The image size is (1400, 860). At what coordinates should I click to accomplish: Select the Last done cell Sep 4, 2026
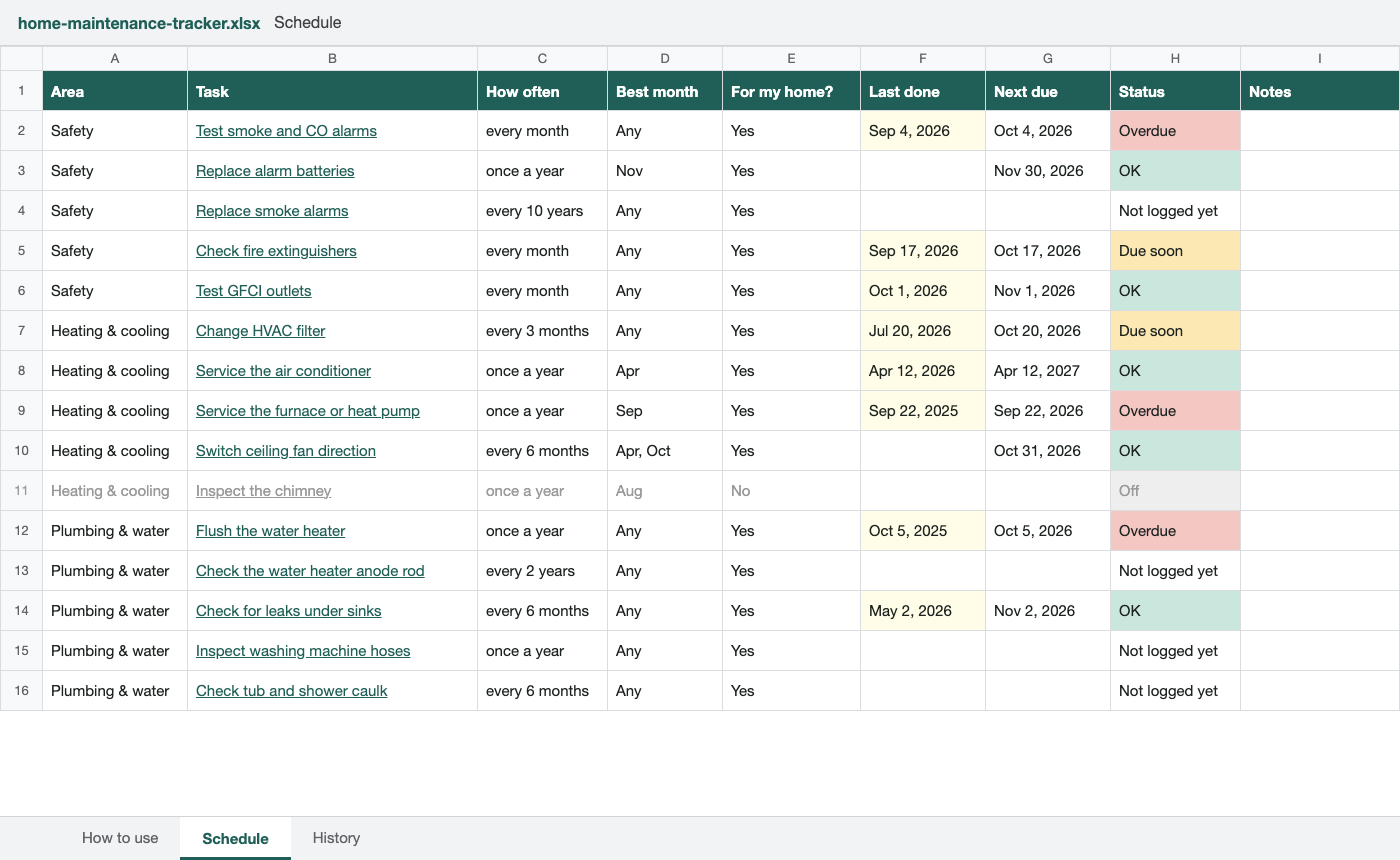pos(923,131)
